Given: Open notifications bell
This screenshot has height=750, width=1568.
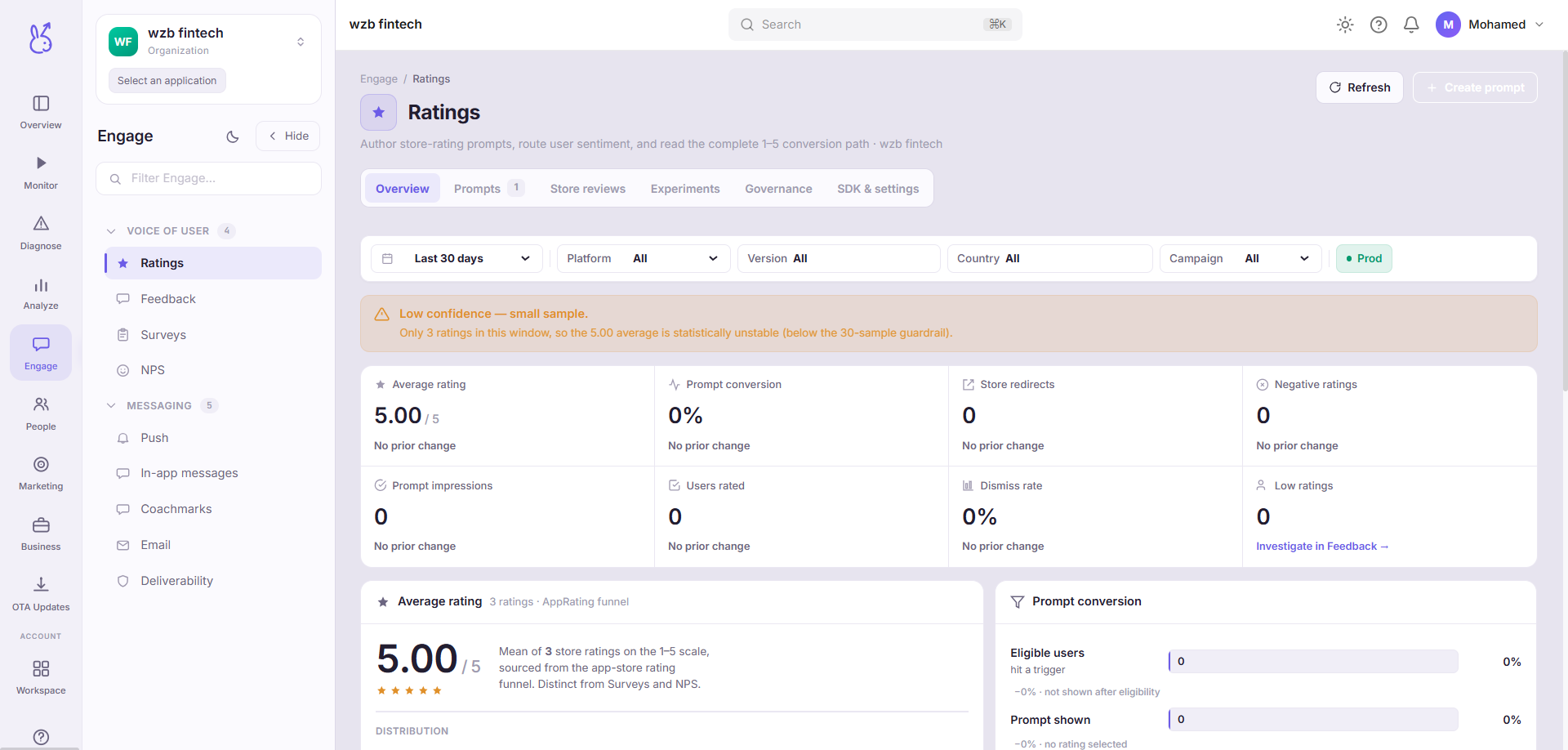Looking at the screenshot, I should pyautogui.click(x=1411, y=25).
